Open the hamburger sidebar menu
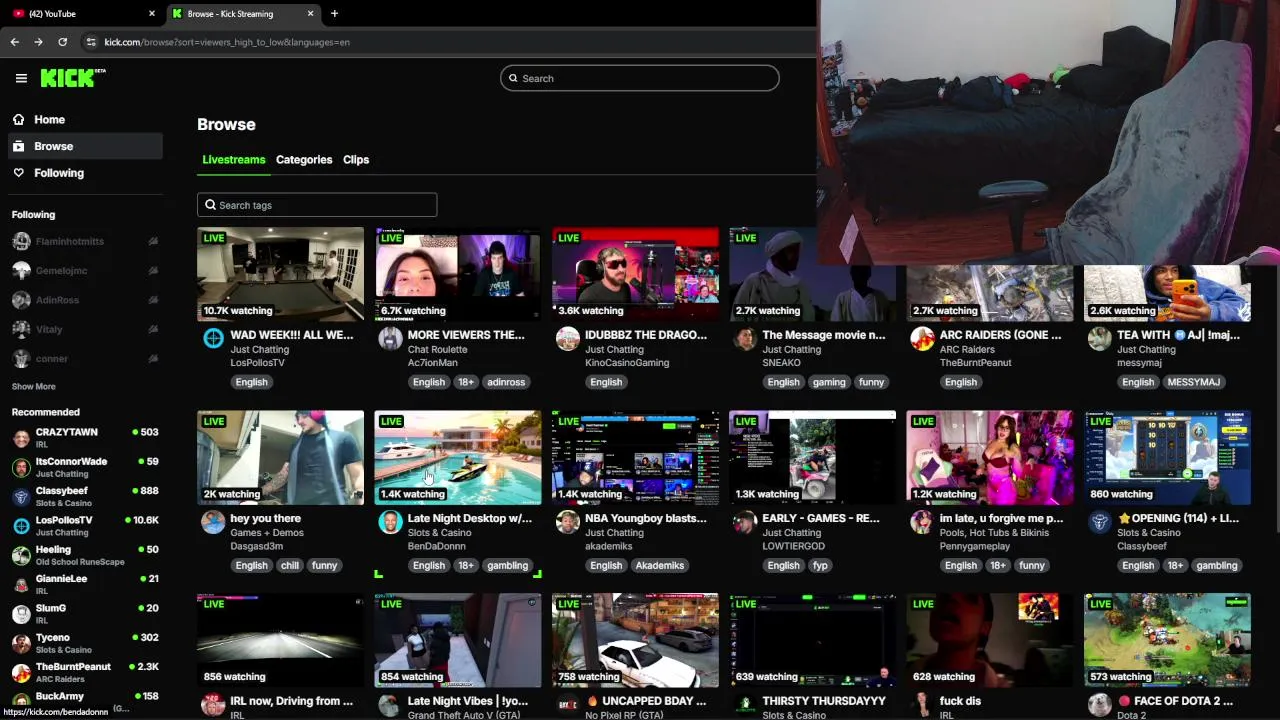Image resolution: width=1280 pixels, height=720 pixels. (x=21, y=78)
